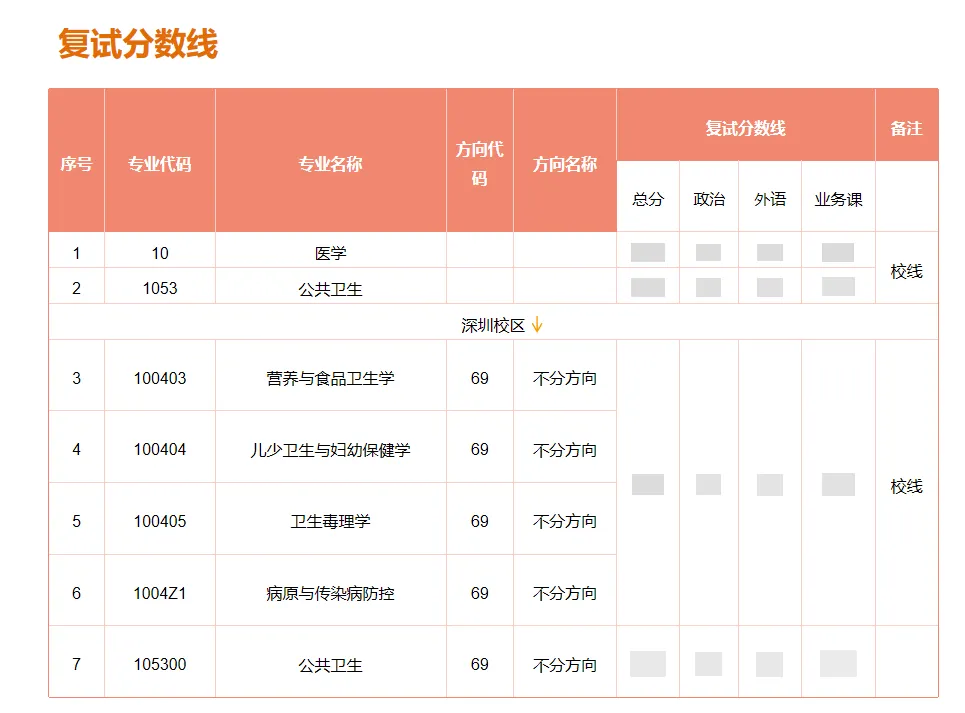This screenshot has height=713, width=965.
Task: Click direction code 69 in 100405 row
Action: 479,521
